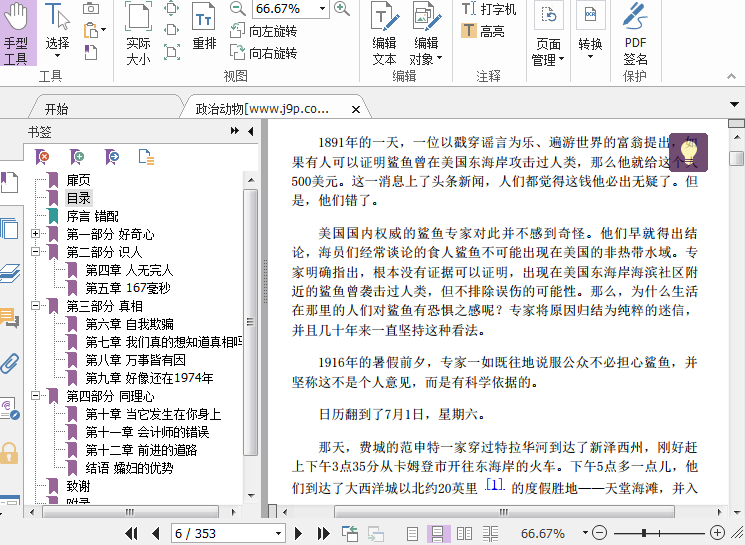Open Edit Object (编辑对象) dropdown
Screen dimensions: 745x545
click(426, 33)
